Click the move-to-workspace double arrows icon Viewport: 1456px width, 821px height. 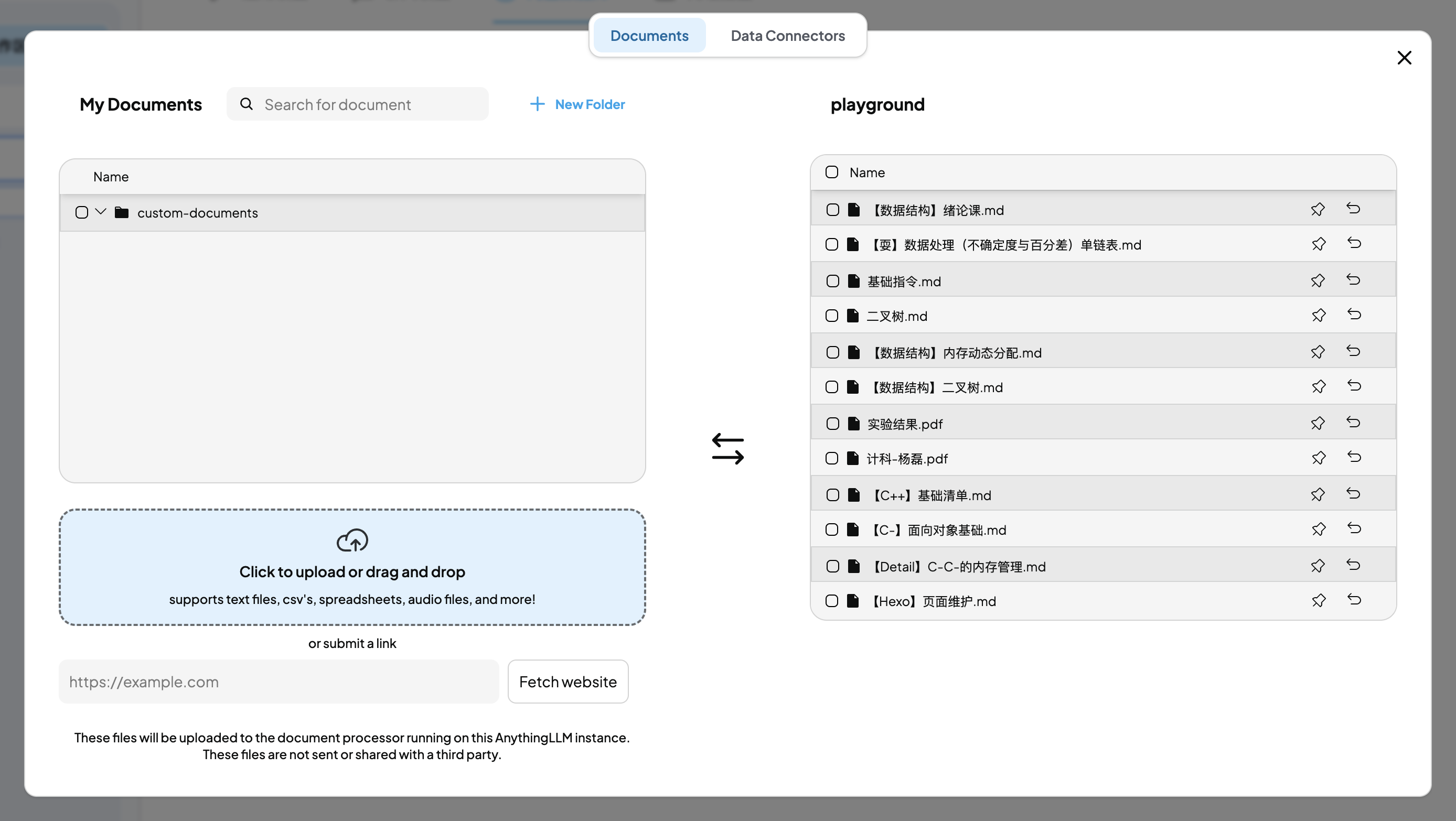point(727,449)
